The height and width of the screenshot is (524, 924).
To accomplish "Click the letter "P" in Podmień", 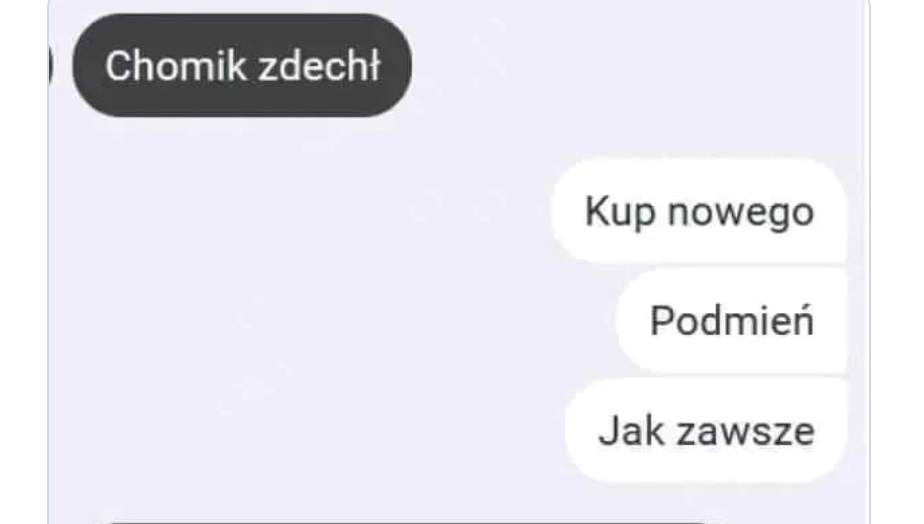I will click(x=662, y=320).
